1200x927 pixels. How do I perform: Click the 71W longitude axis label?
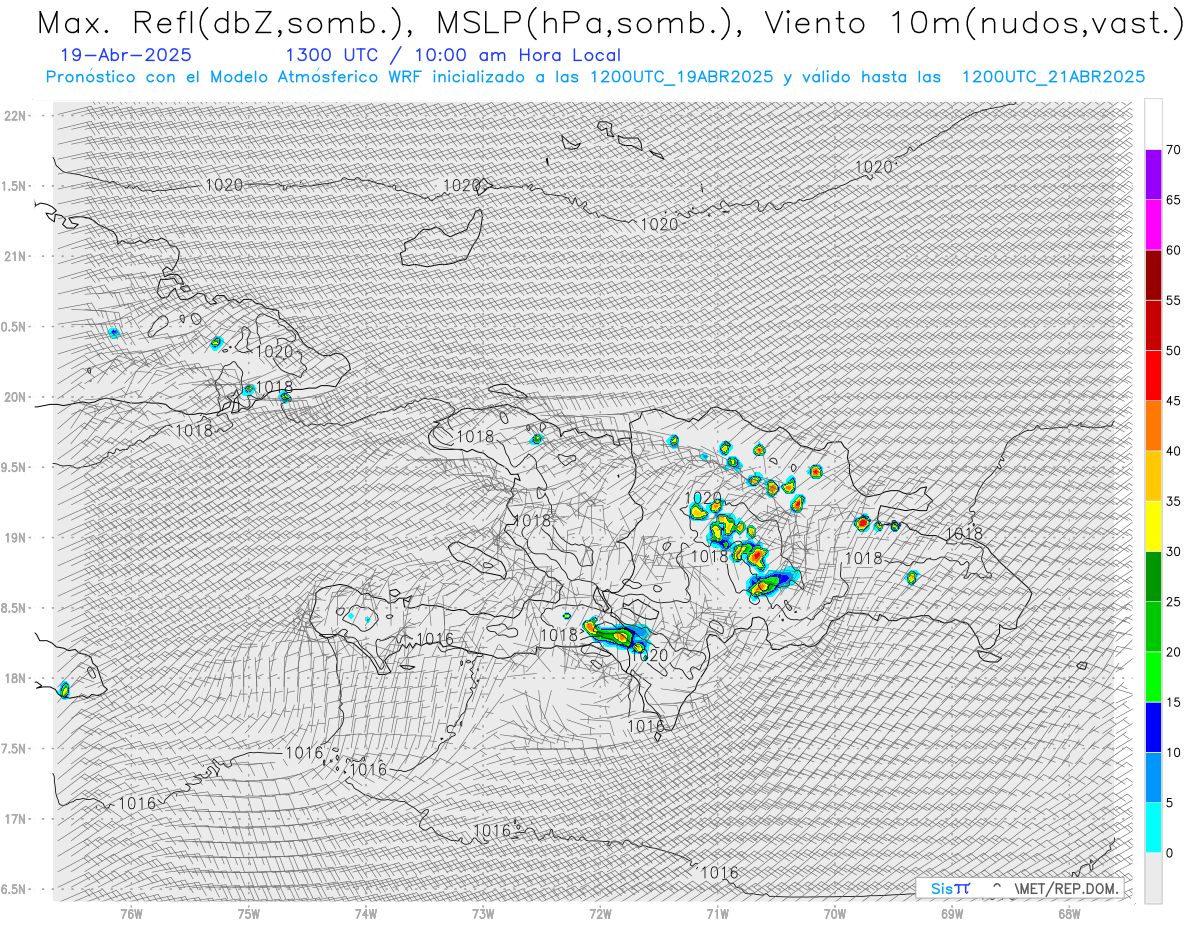(x=717, y=913)
